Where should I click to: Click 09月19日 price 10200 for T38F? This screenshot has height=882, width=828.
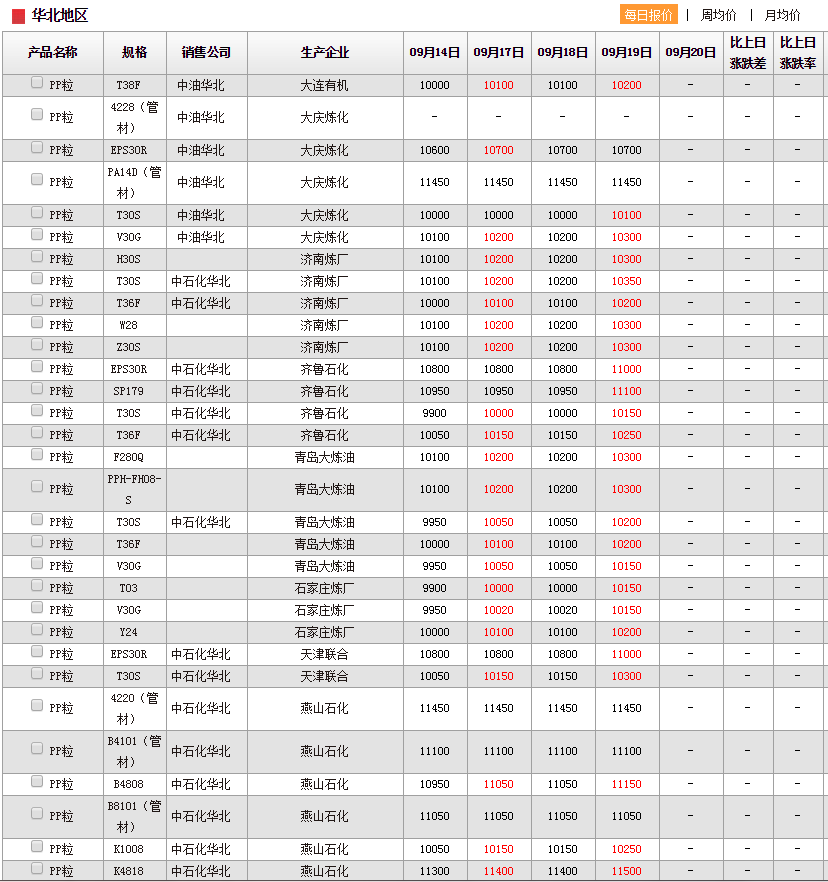pos(627,86)
